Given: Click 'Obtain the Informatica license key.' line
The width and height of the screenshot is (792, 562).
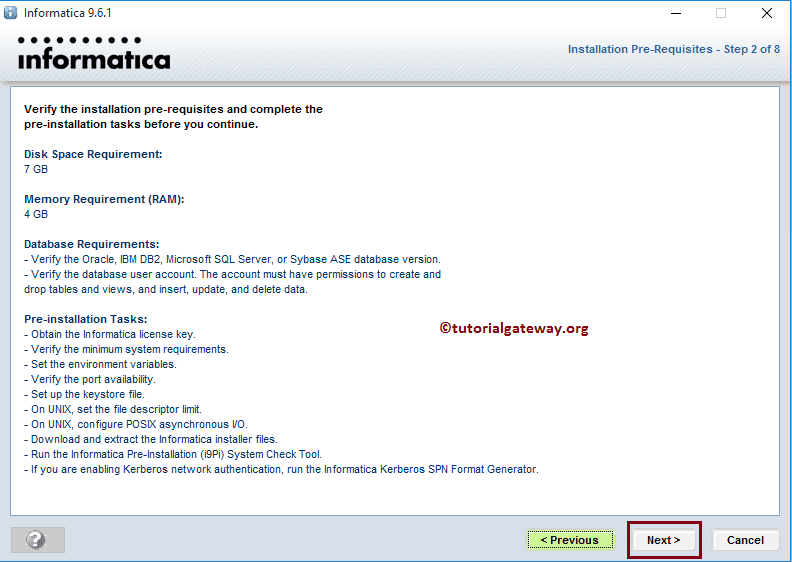Looking at the screenshot, I should tap(110, 334).
